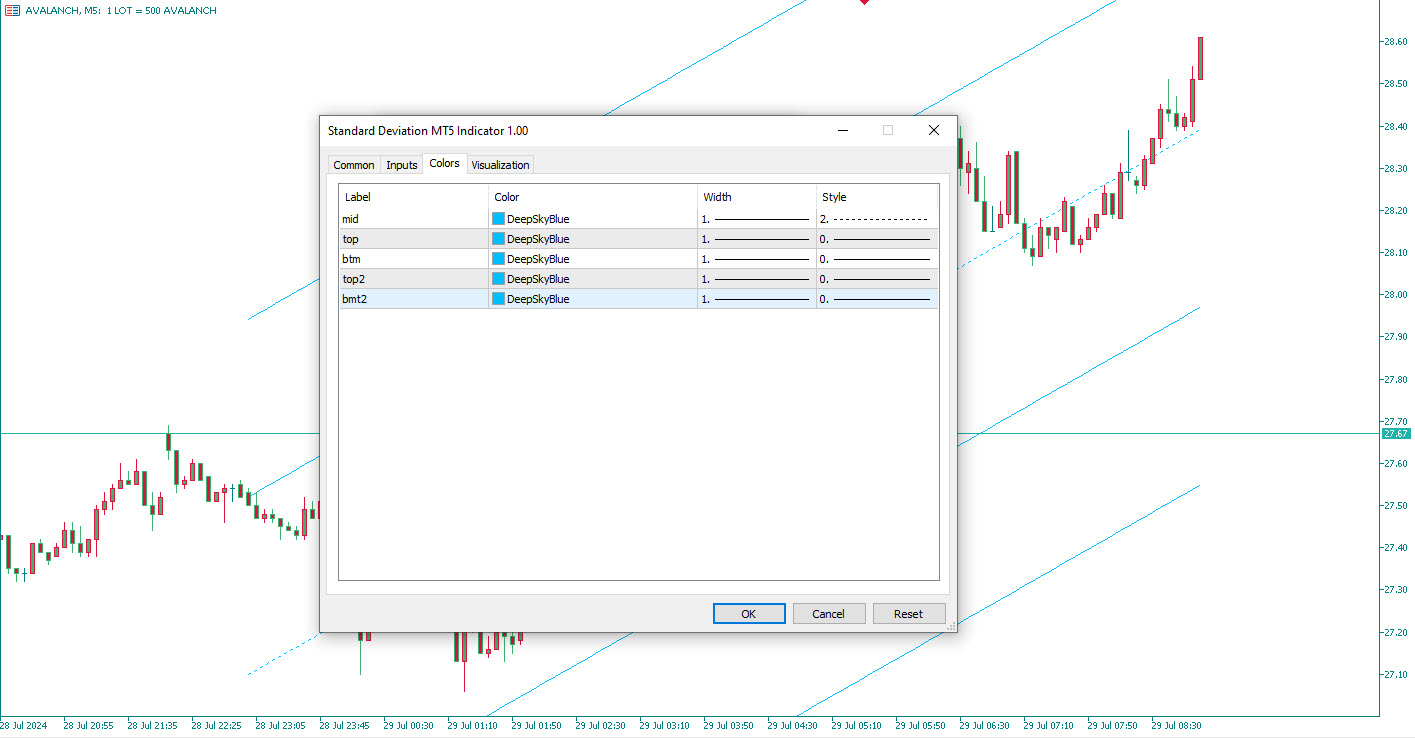Open the style selector for top2
This screenshot has height=738, width=1415.
pos(877,279)
